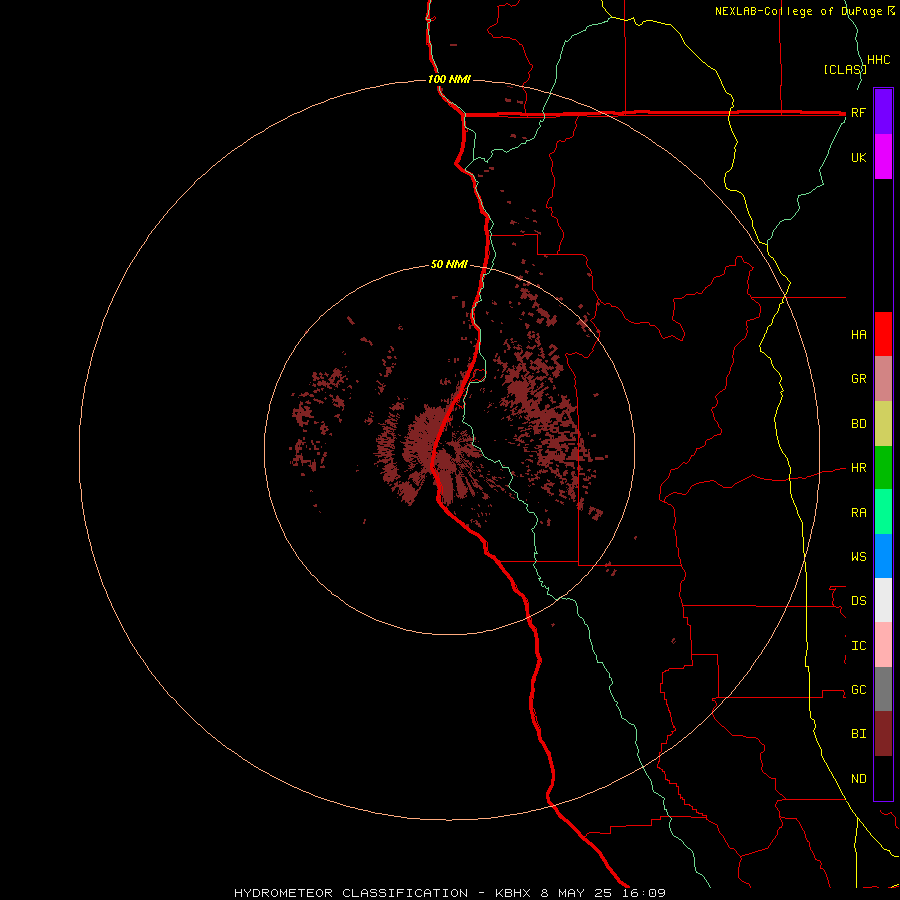This screenshot has height=900, width=900.
Task: Pick the blue WS legend swatch
Action: [883, 556]
